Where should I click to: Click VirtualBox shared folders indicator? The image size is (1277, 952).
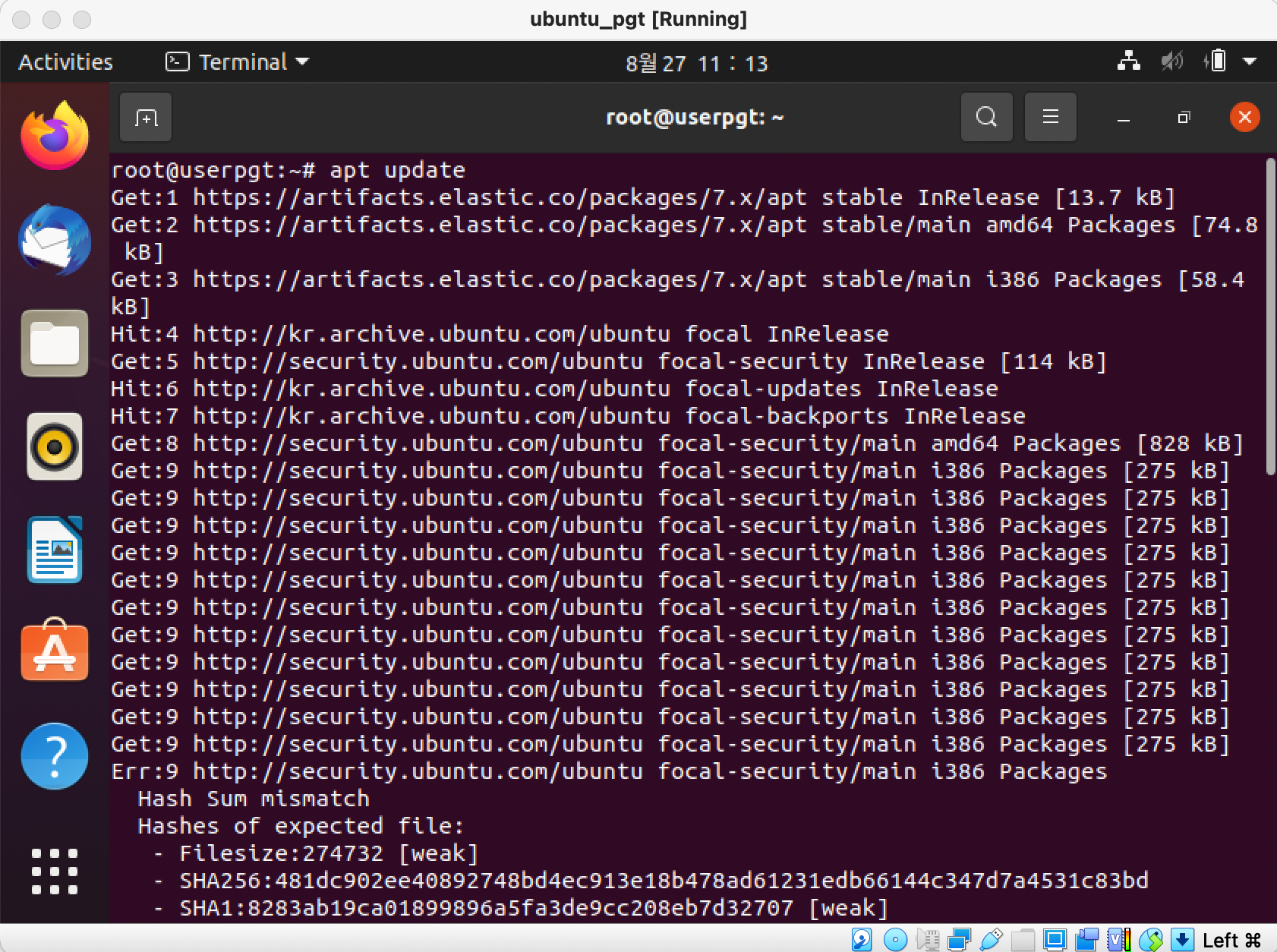tap(1023, 940)
